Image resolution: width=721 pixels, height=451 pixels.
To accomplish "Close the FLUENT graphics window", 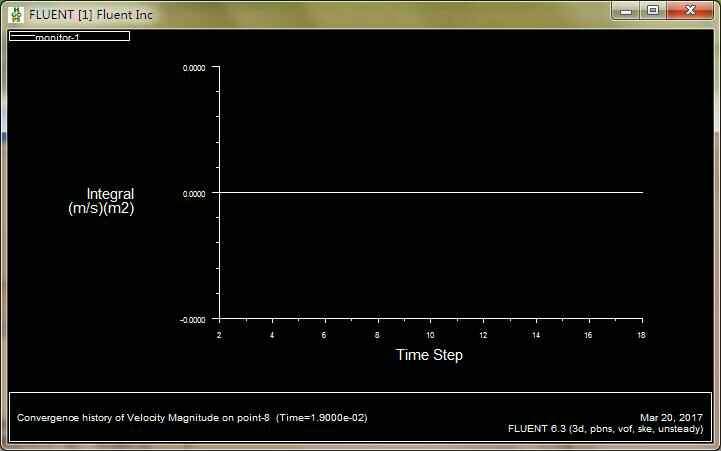I will coord(690,10).
